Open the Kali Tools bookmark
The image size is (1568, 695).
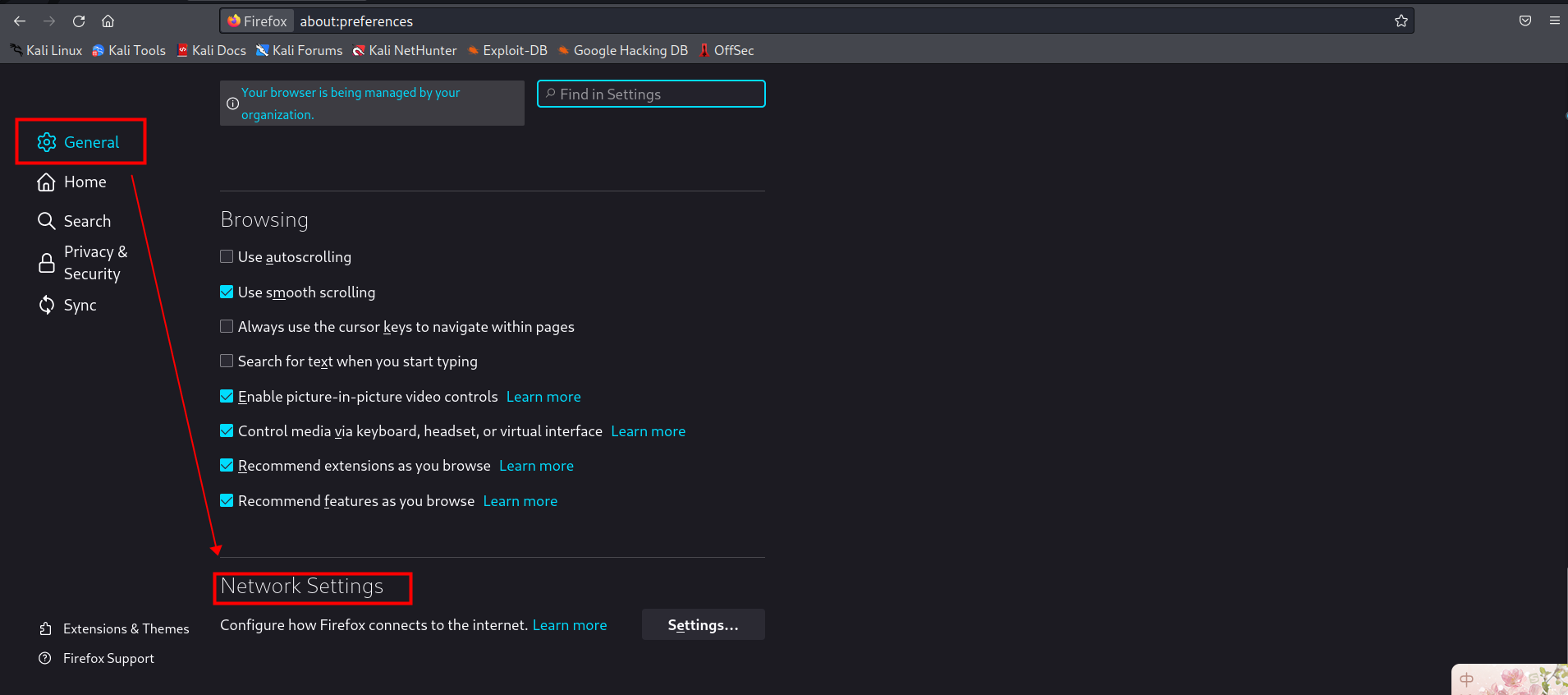click(129, 50)
